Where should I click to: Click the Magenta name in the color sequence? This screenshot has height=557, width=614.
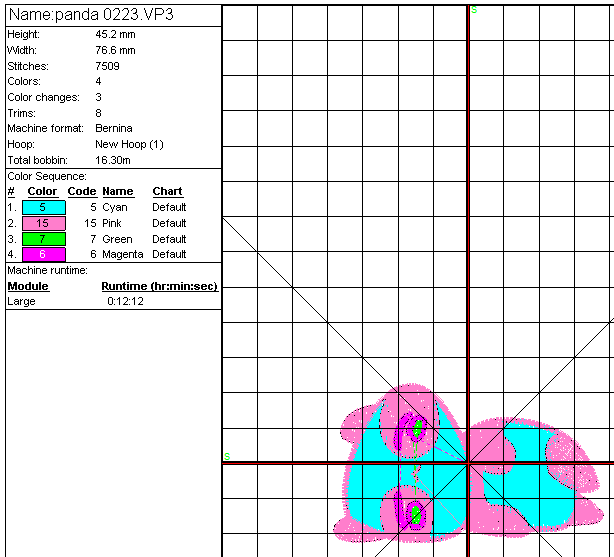tap(123, 255)
